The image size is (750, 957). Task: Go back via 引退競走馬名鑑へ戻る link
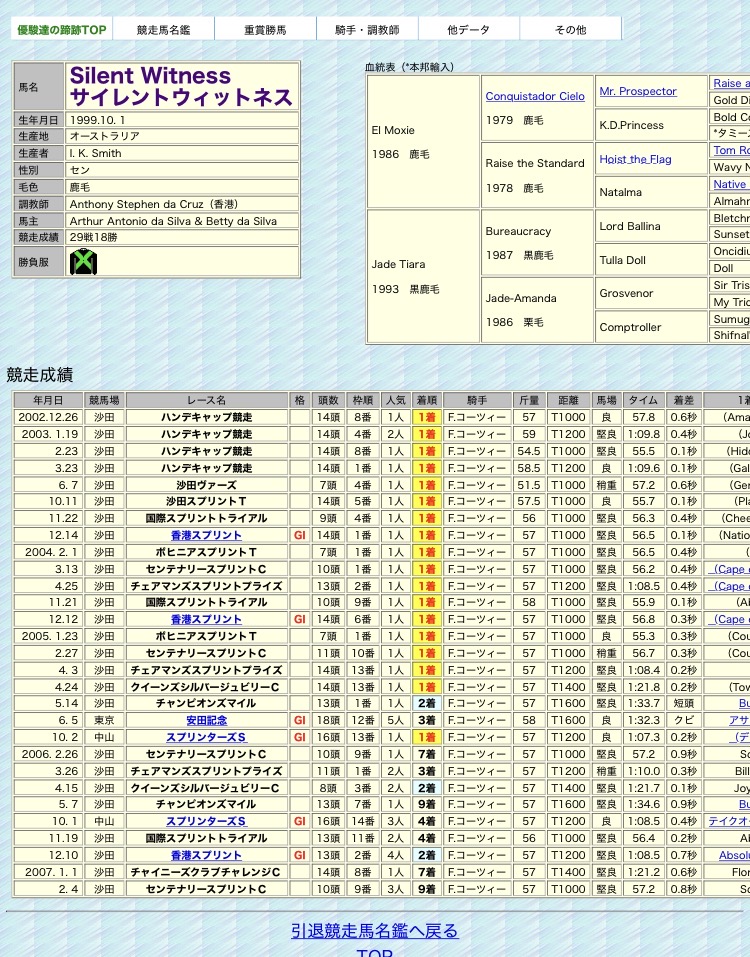pyautogui.click(x=374, y=931)
